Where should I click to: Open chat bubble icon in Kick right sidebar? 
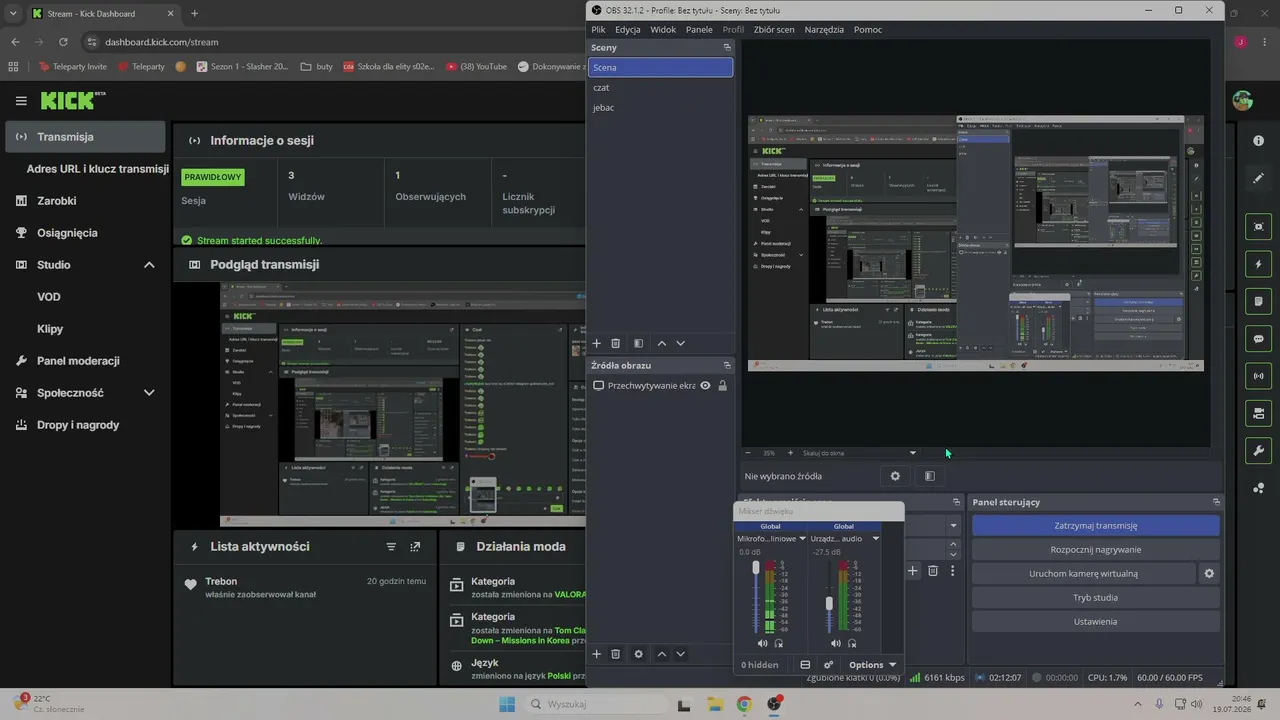(1259, 339)
